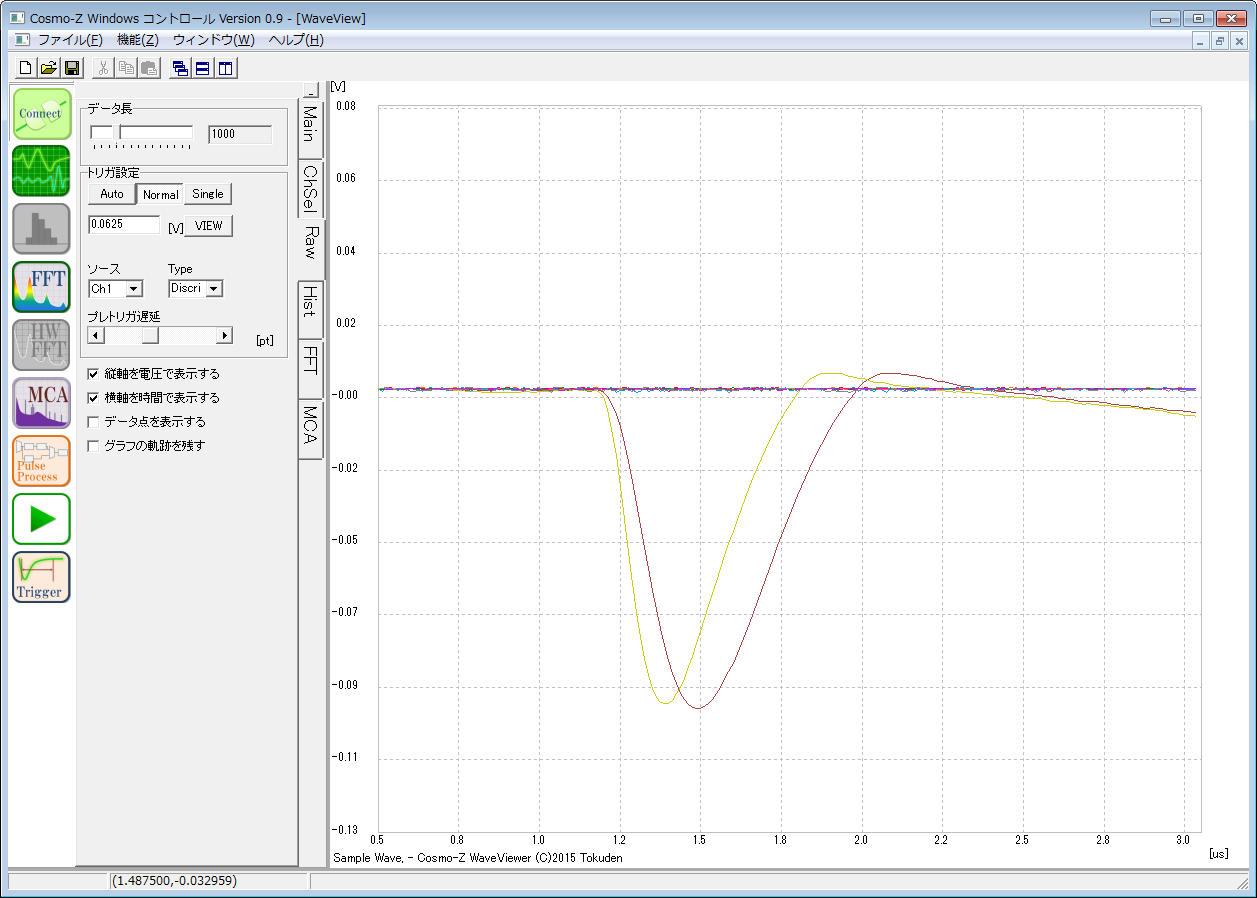Open the MCA spectrum icon
1257x898 pixels.
[41, 403]
